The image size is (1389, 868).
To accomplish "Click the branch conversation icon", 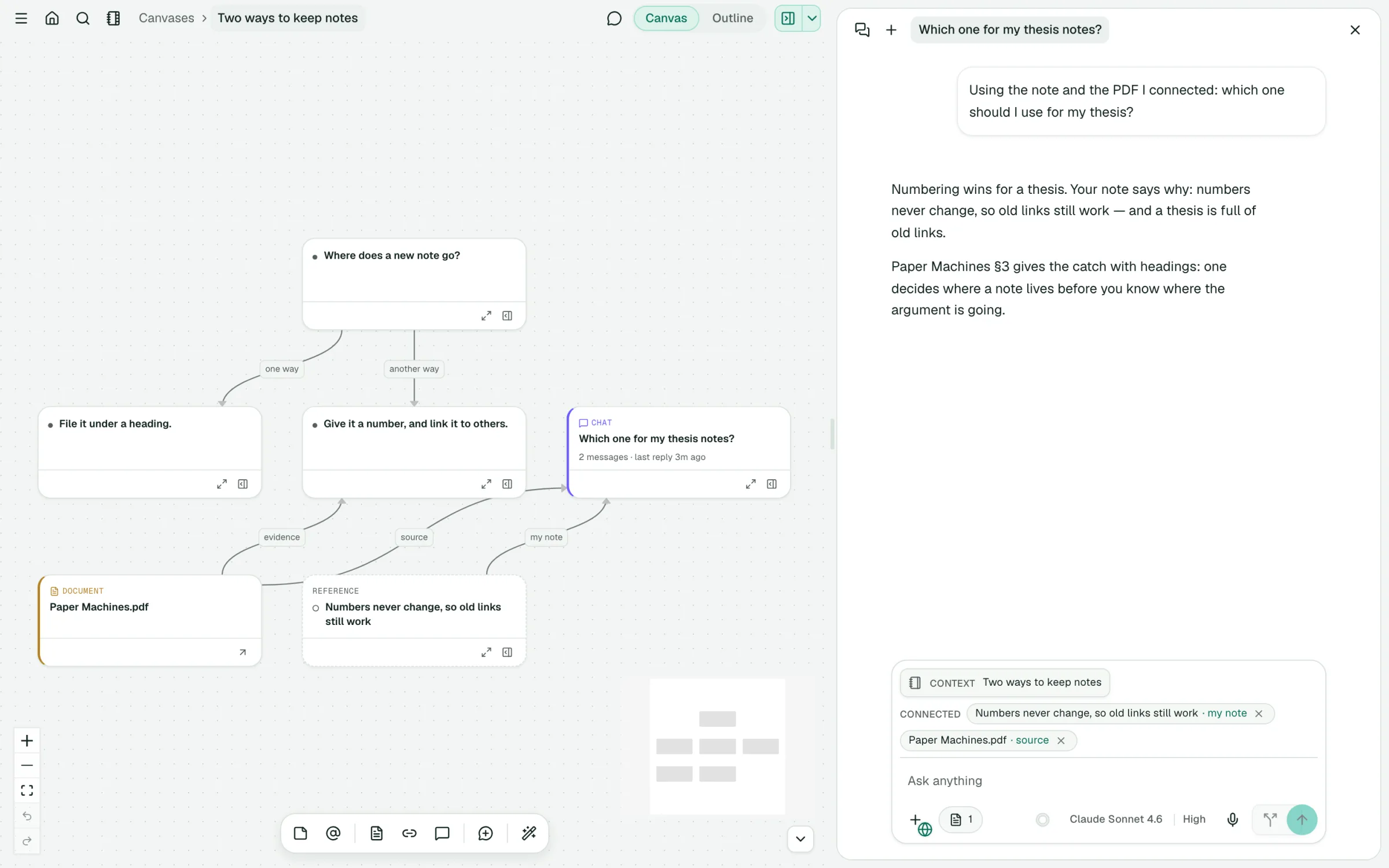I will point(1270,819).
